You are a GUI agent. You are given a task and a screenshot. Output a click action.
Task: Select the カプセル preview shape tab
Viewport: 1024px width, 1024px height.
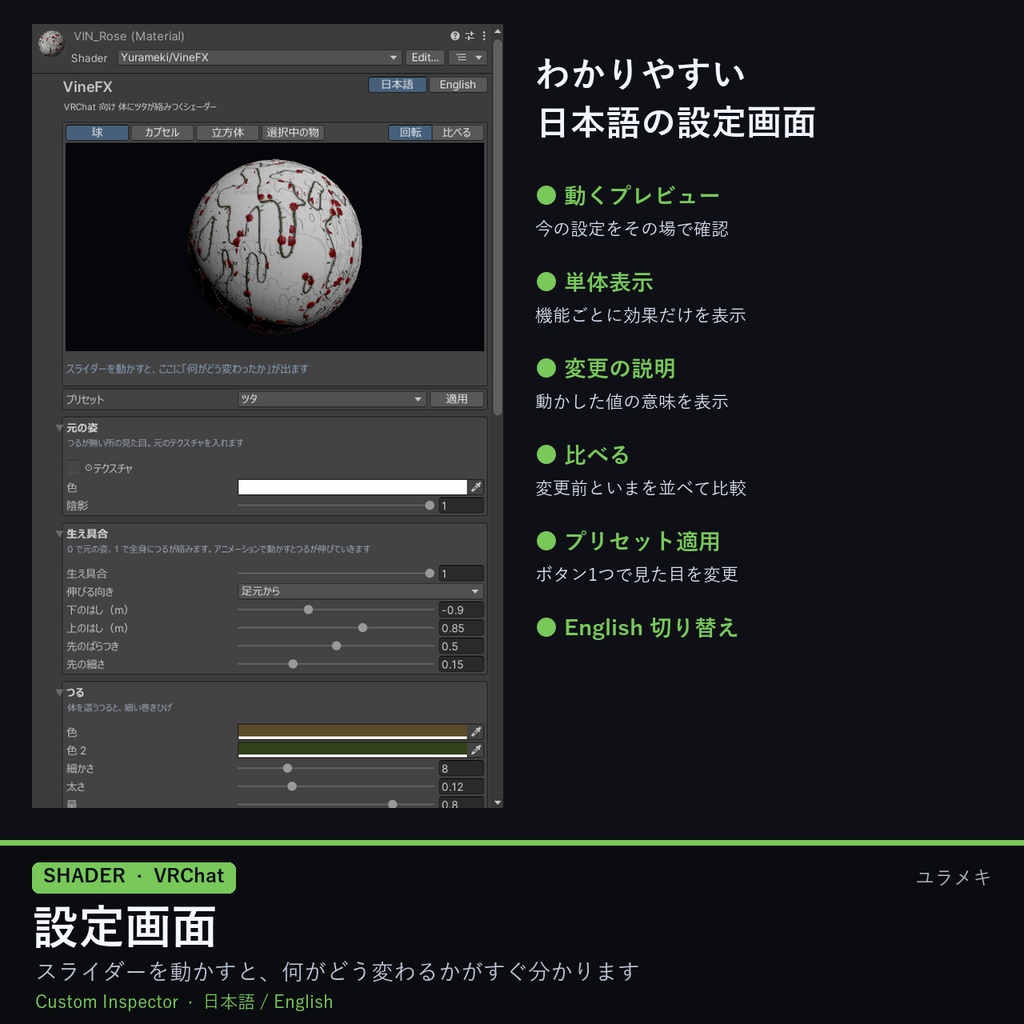(162, 133)
